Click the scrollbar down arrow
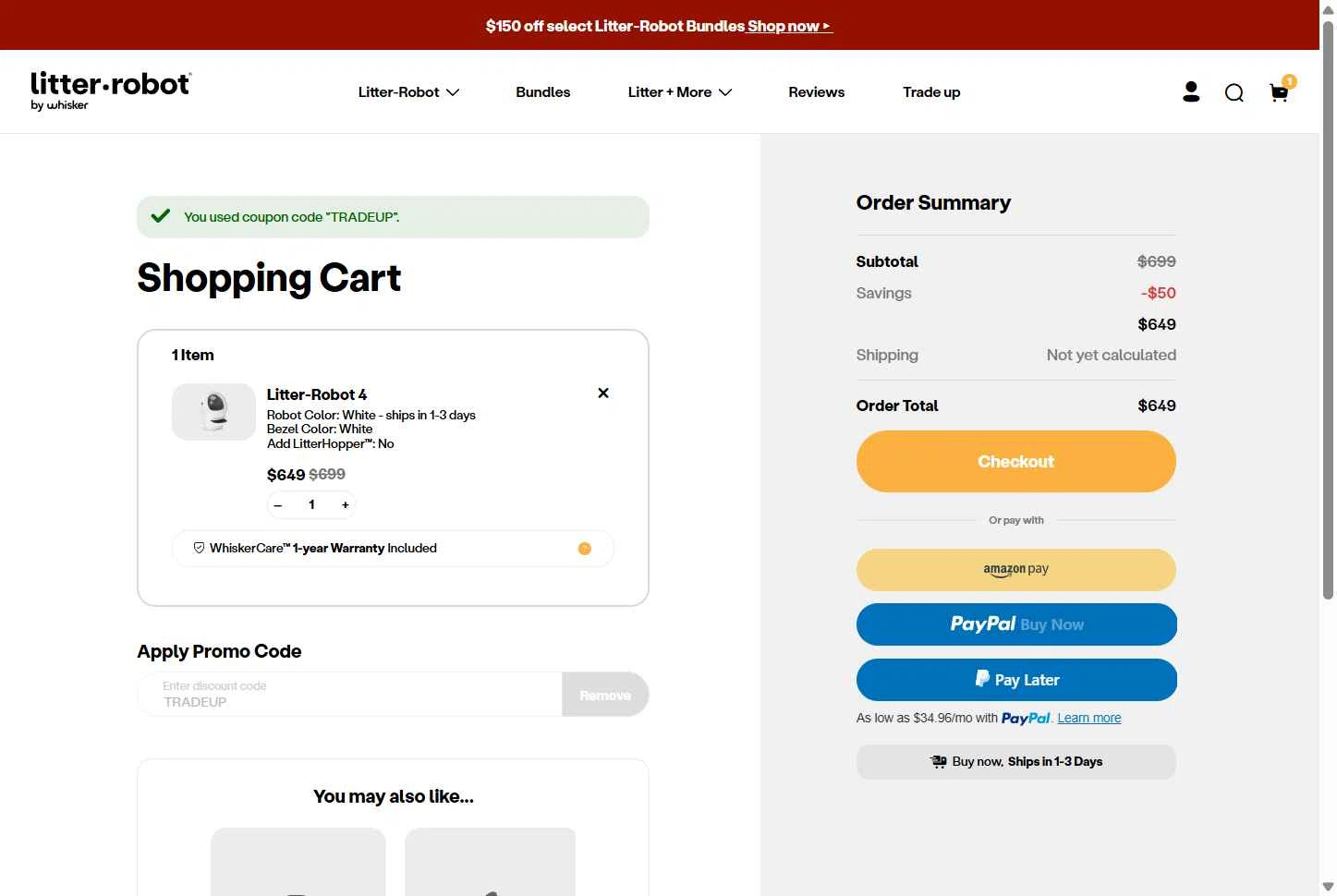This screenshot has width=1337, height=896. 1328,888
